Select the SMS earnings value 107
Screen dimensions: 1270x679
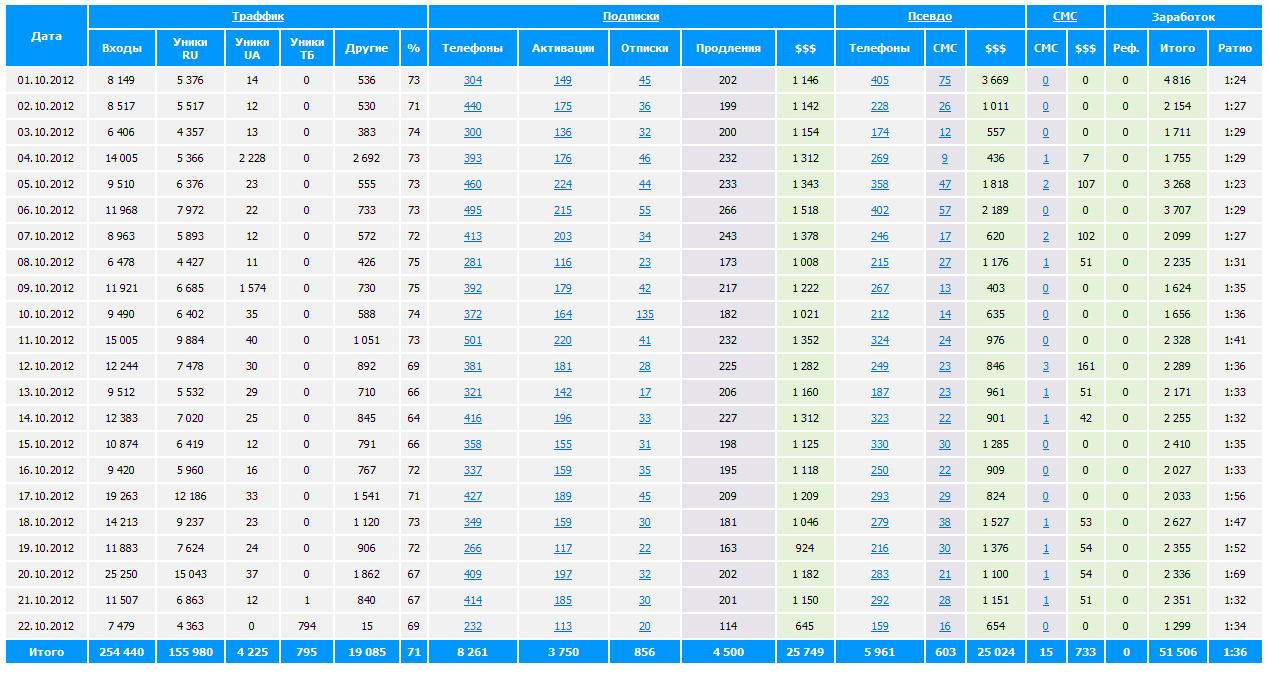pyautogui.click(x=1085, y=184)
